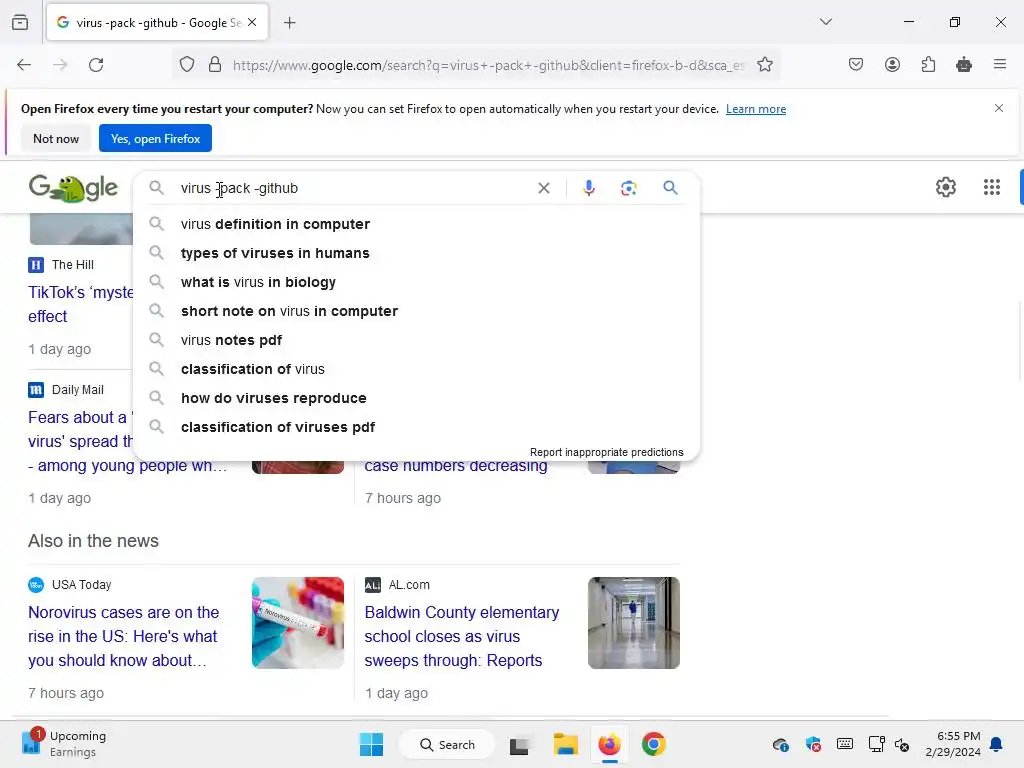Open Norovirus cases USA Today article

(123, 636)
